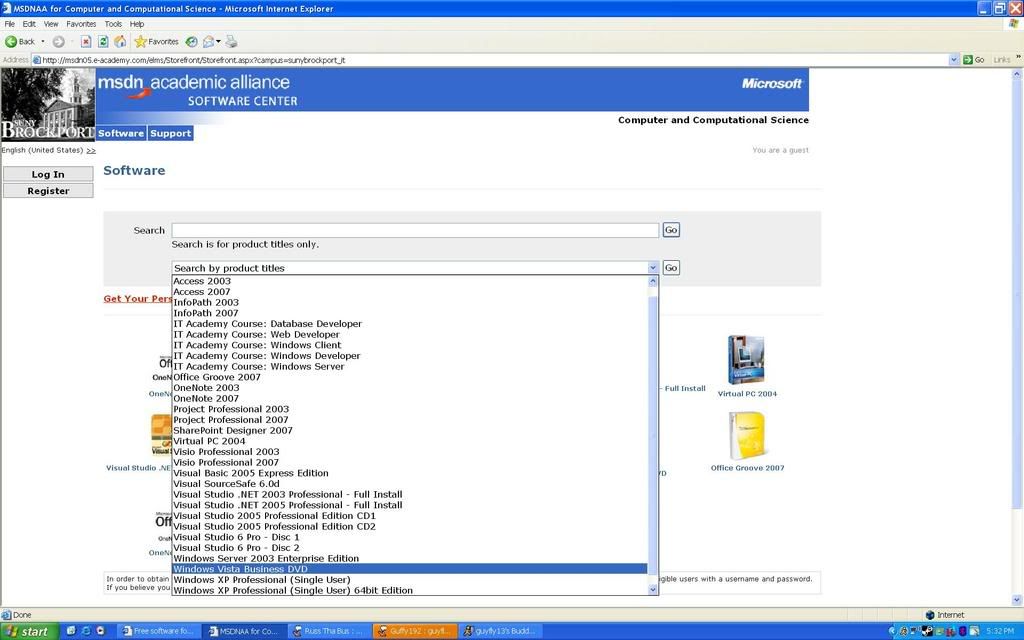Open the Mail toolbar icon
The height and width of the screenshot is (640, 1024).
tap(208, 41)
